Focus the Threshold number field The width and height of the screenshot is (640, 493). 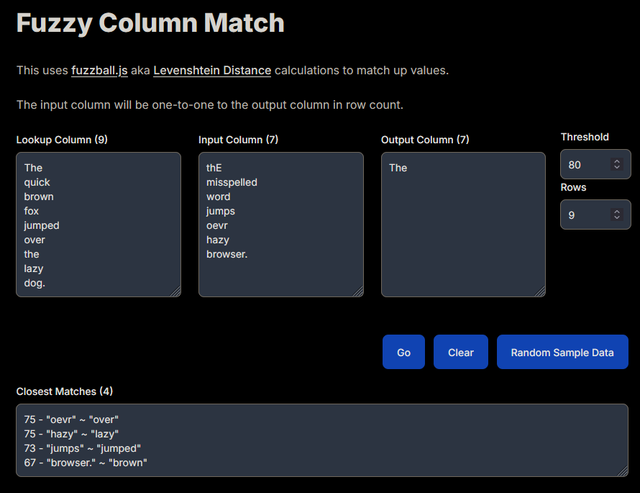click(x=596, y=164)
